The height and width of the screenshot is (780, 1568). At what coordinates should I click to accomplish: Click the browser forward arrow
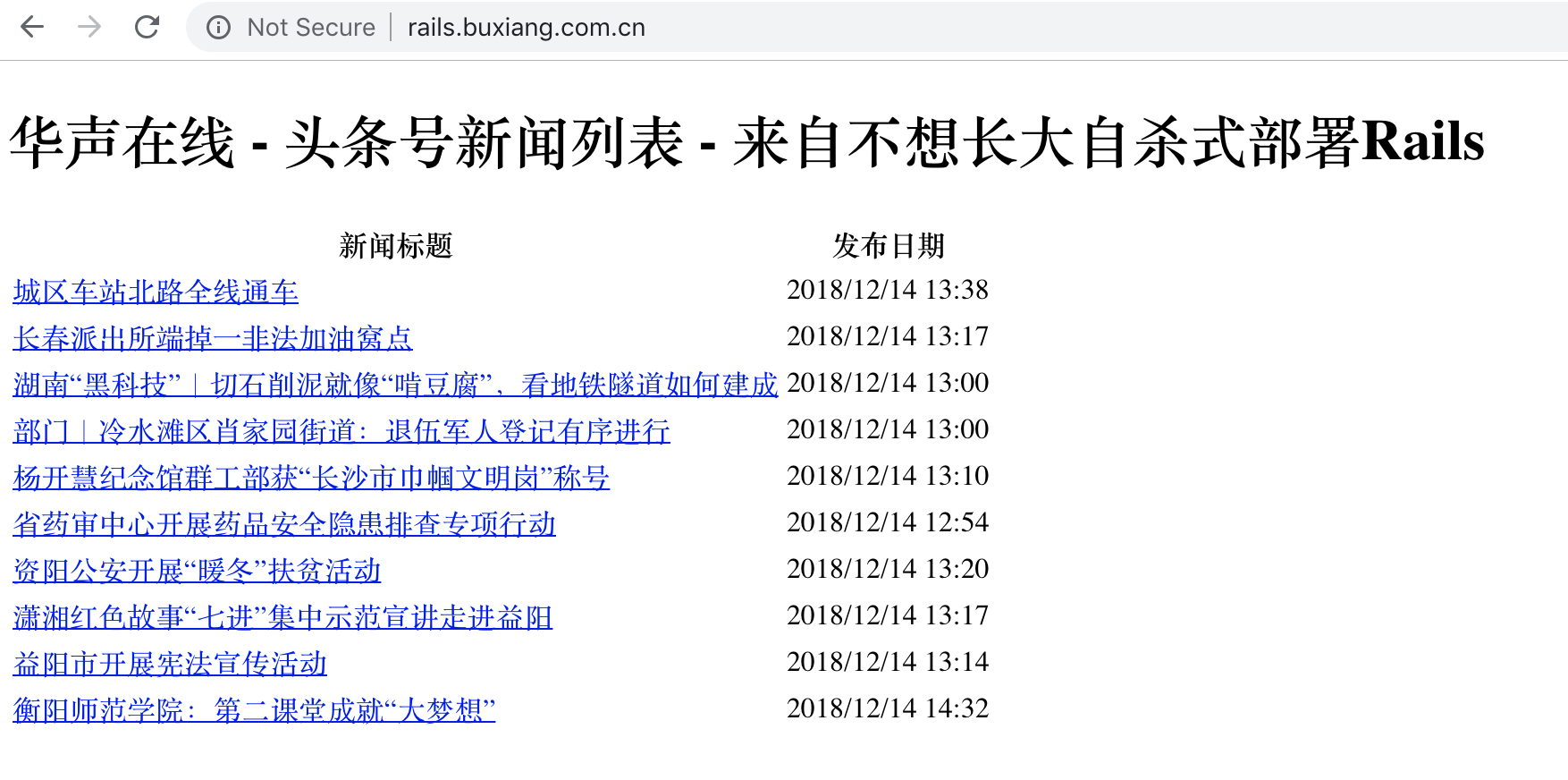(89, 27)
